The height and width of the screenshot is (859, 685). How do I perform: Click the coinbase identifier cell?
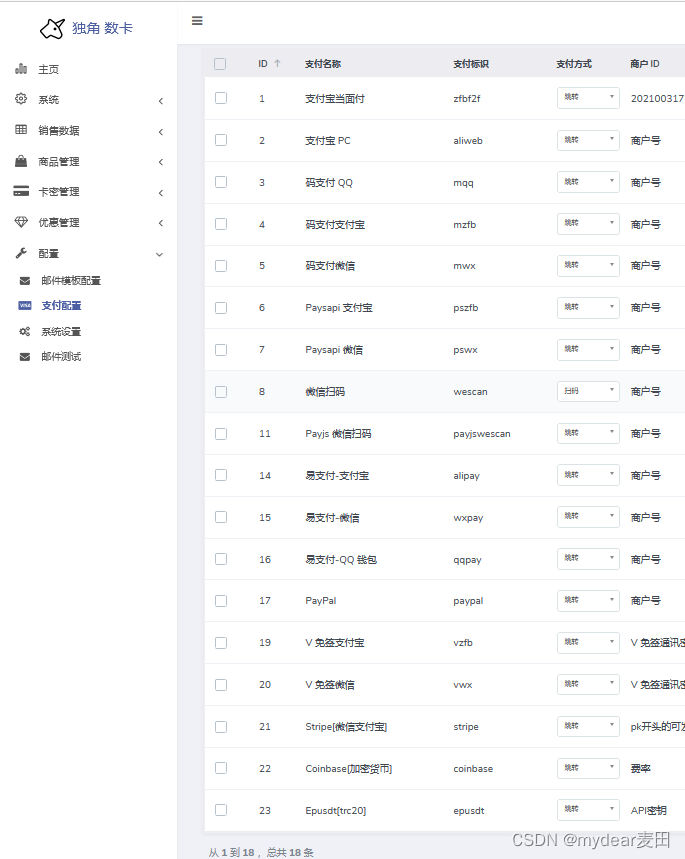pos(473,769)
